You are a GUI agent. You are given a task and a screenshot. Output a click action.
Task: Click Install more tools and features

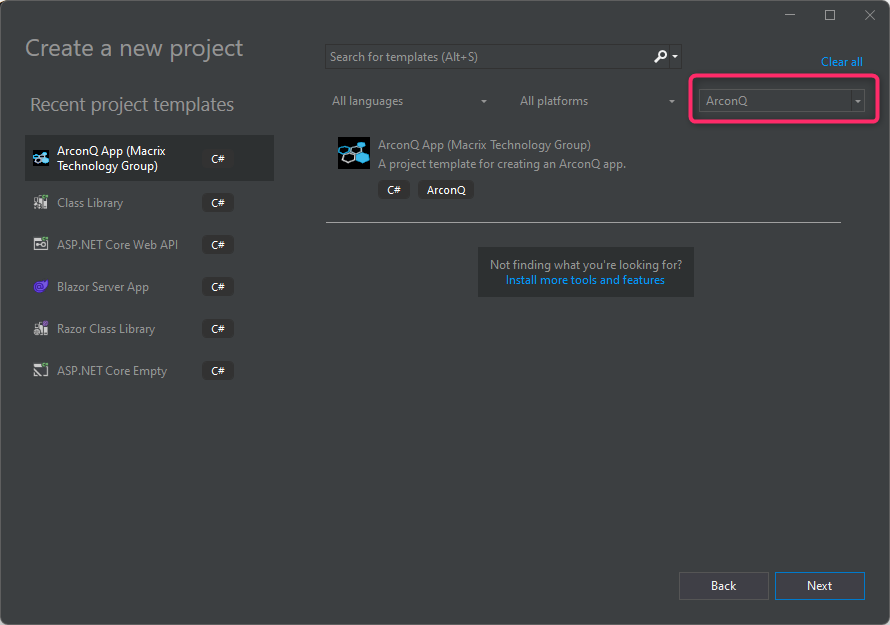585,280
